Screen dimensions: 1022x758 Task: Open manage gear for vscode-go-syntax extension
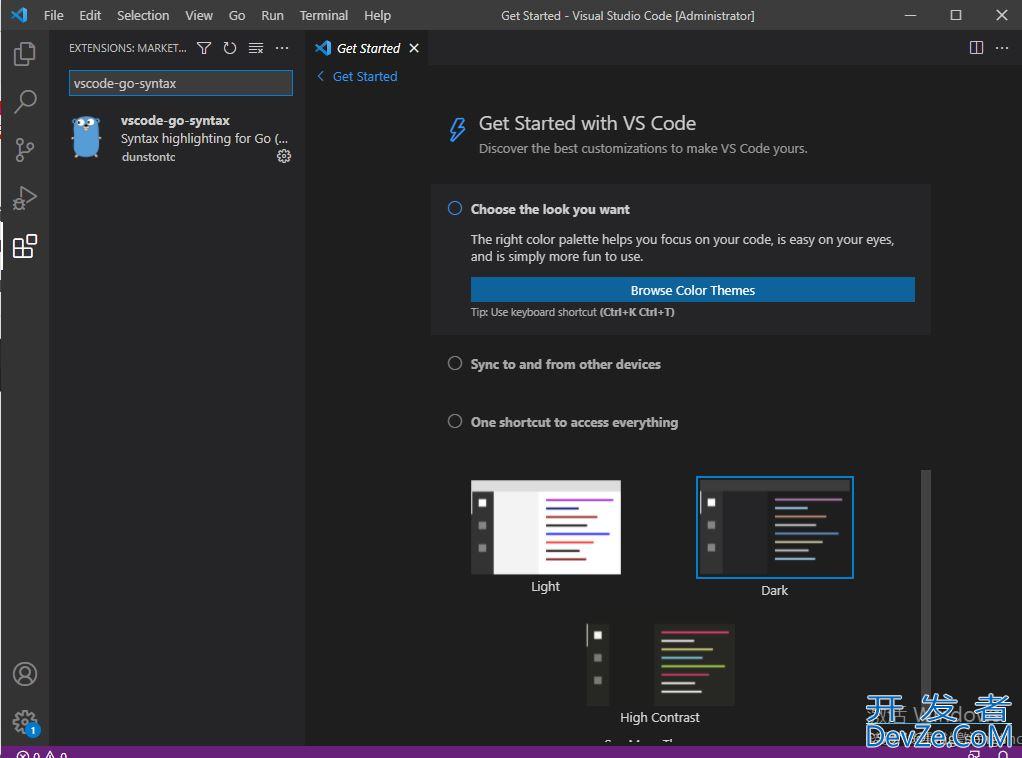(284, 156)
